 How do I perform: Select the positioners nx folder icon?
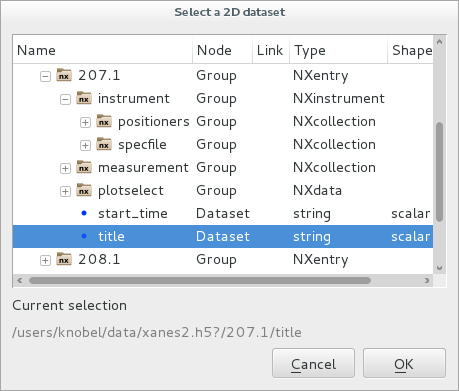104,121
